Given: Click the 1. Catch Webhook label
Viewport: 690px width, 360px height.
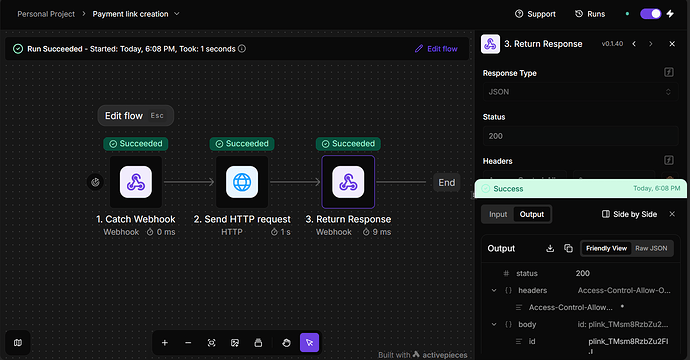Looking at the screenshot, I should (x=136, y=219).
